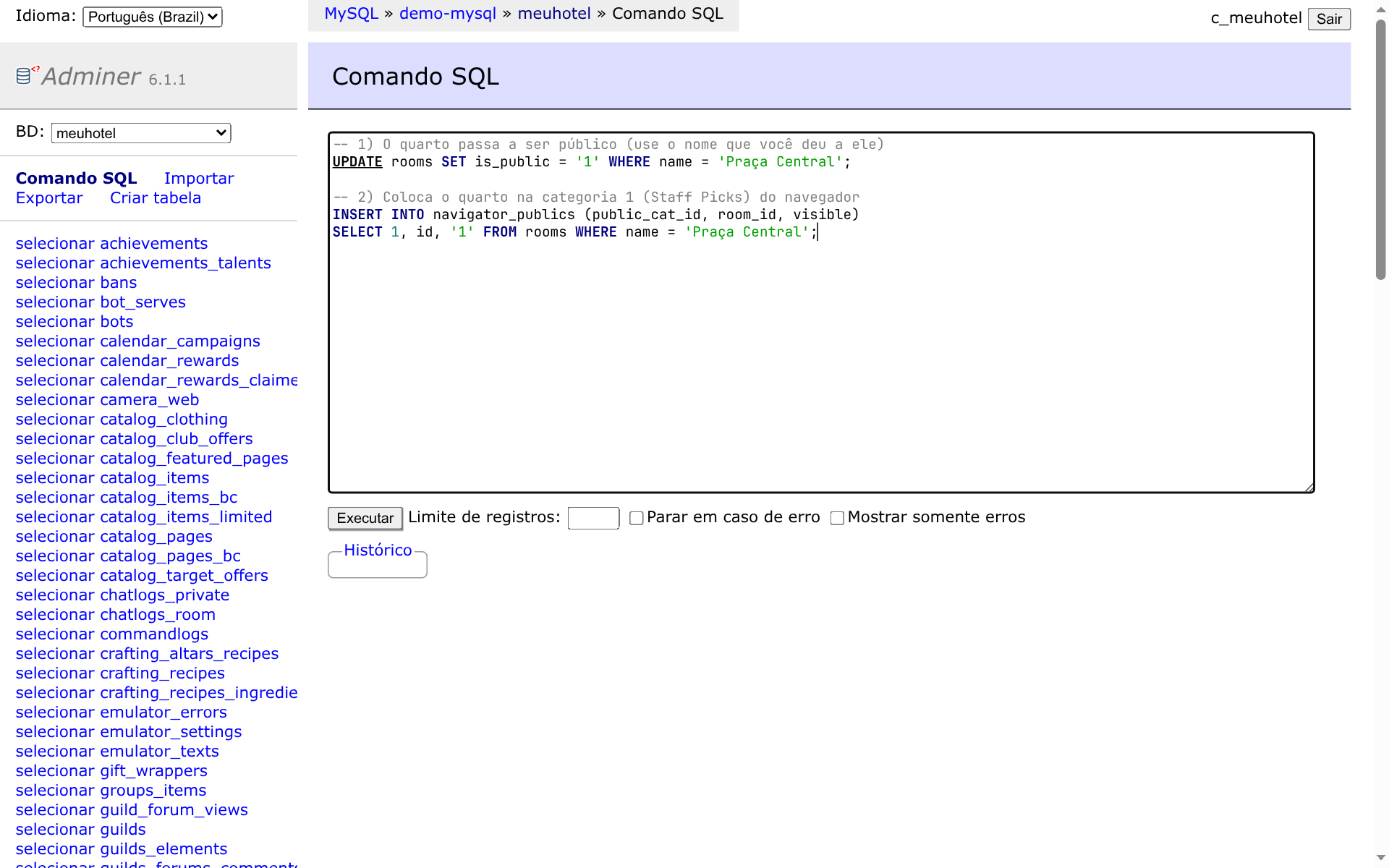Open selecionar achievements_talents table
Image resolution: width=1389 pixels, height=868 pixels.
[x=143, y=263]
